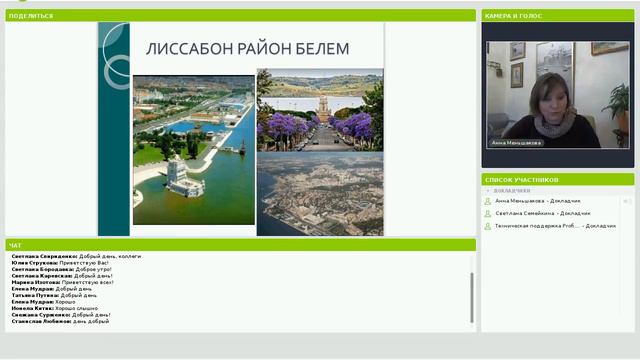The height and width of the screenshot is (360, 640).
Task: Click the purple jacaranda avenue photo on slide
Action: [x=320, y=110]
